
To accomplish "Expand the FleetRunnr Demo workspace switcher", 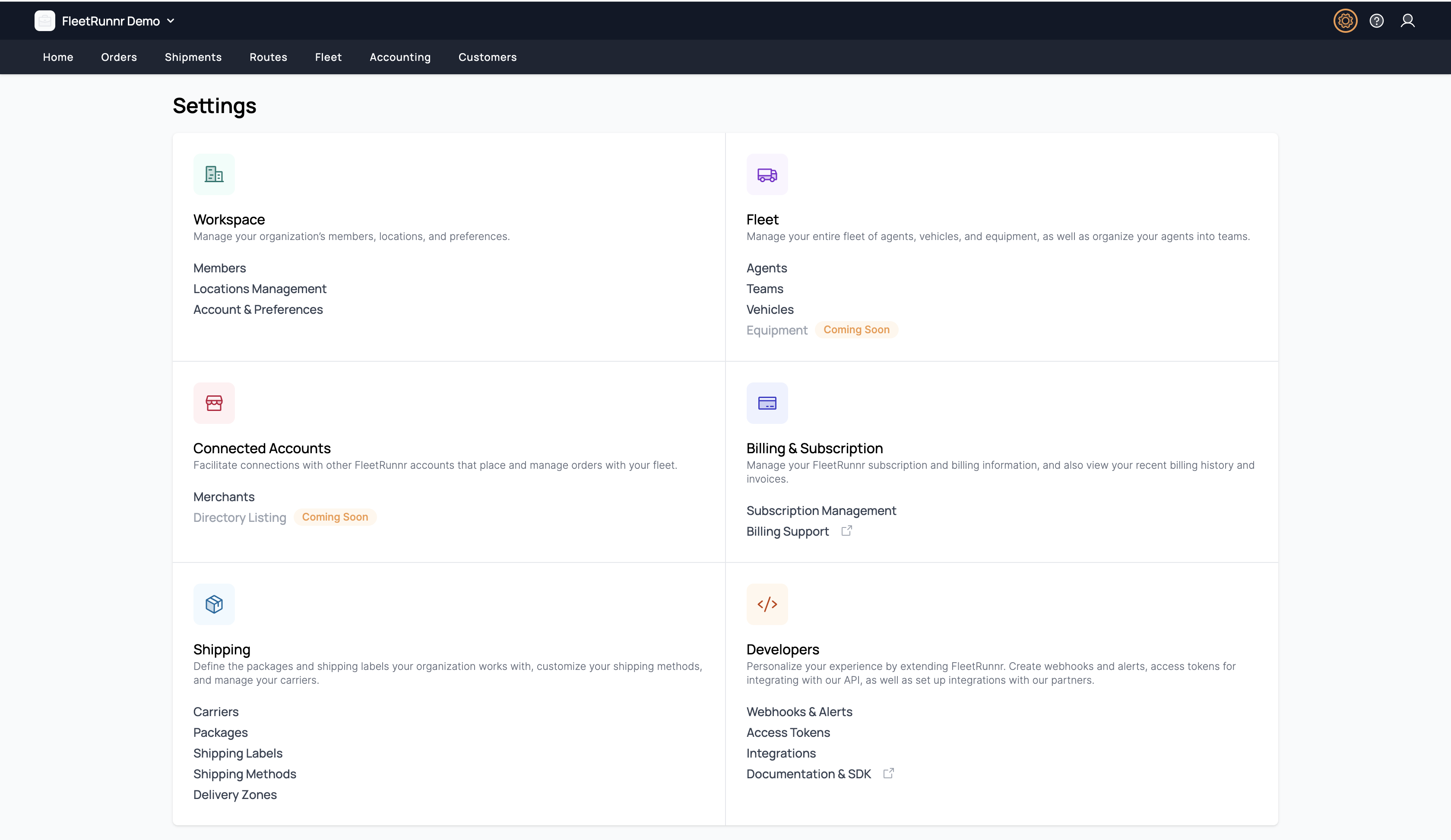I will coord(171,21).
